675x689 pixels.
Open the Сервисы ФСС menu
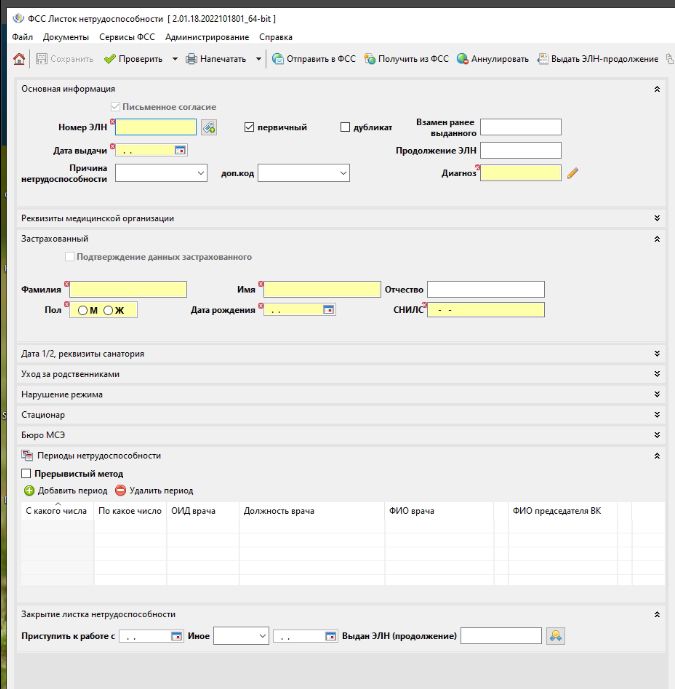(127, 37)
